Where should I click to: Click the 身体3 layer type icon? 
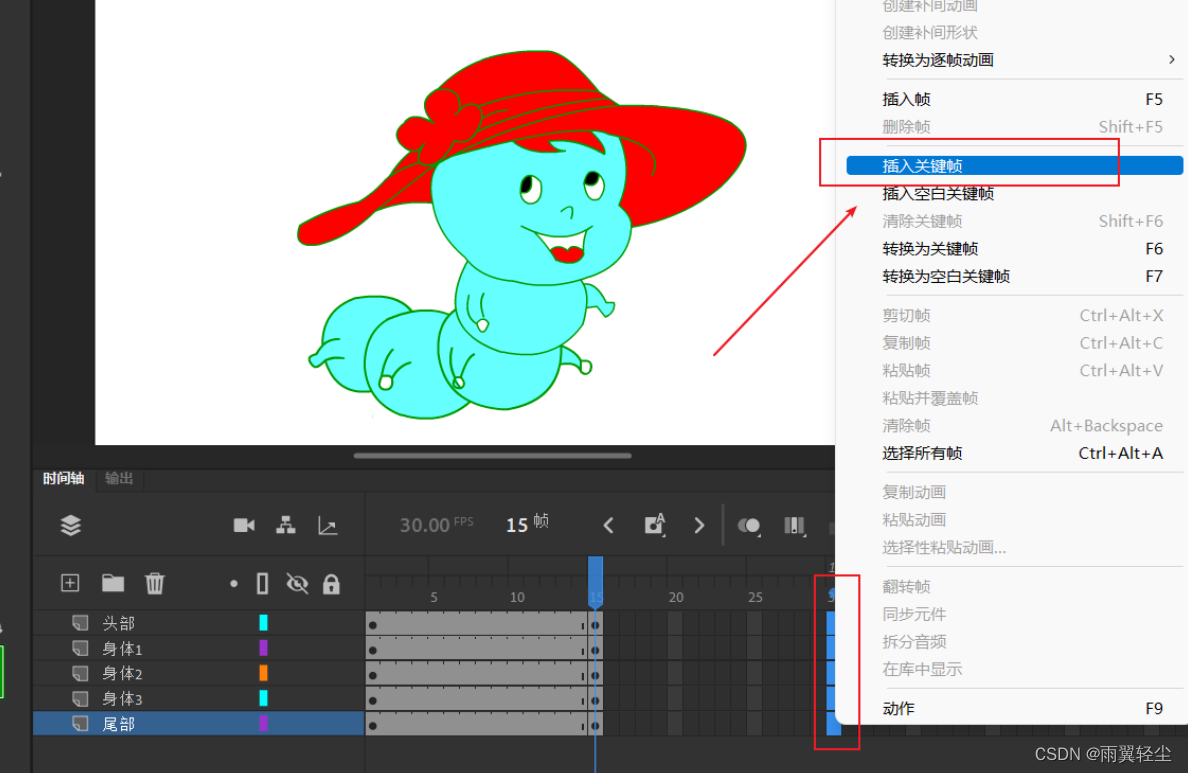click(x=80, y=698)
